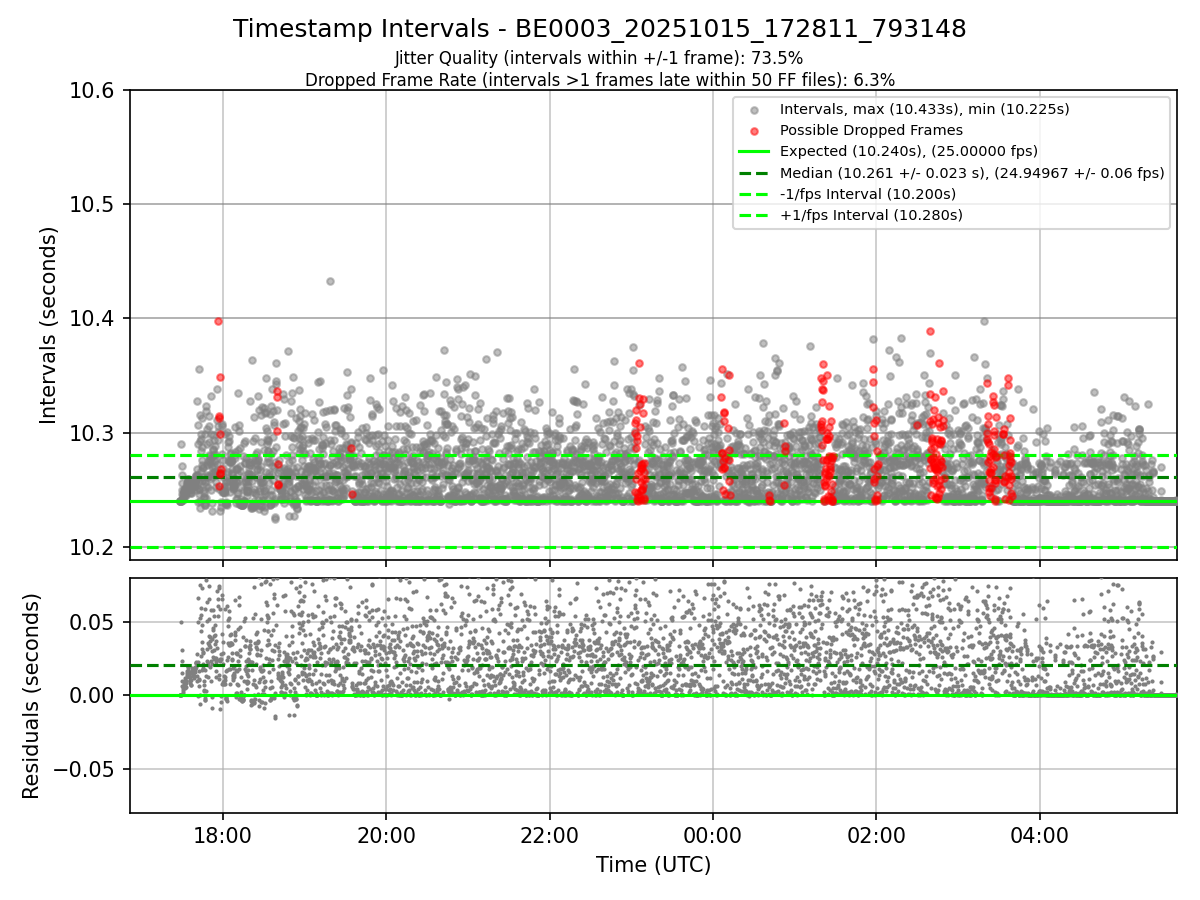Click the dark green dashed Median legend sample
Viewport: 1200px width, 900px height.
coord(754,172)
